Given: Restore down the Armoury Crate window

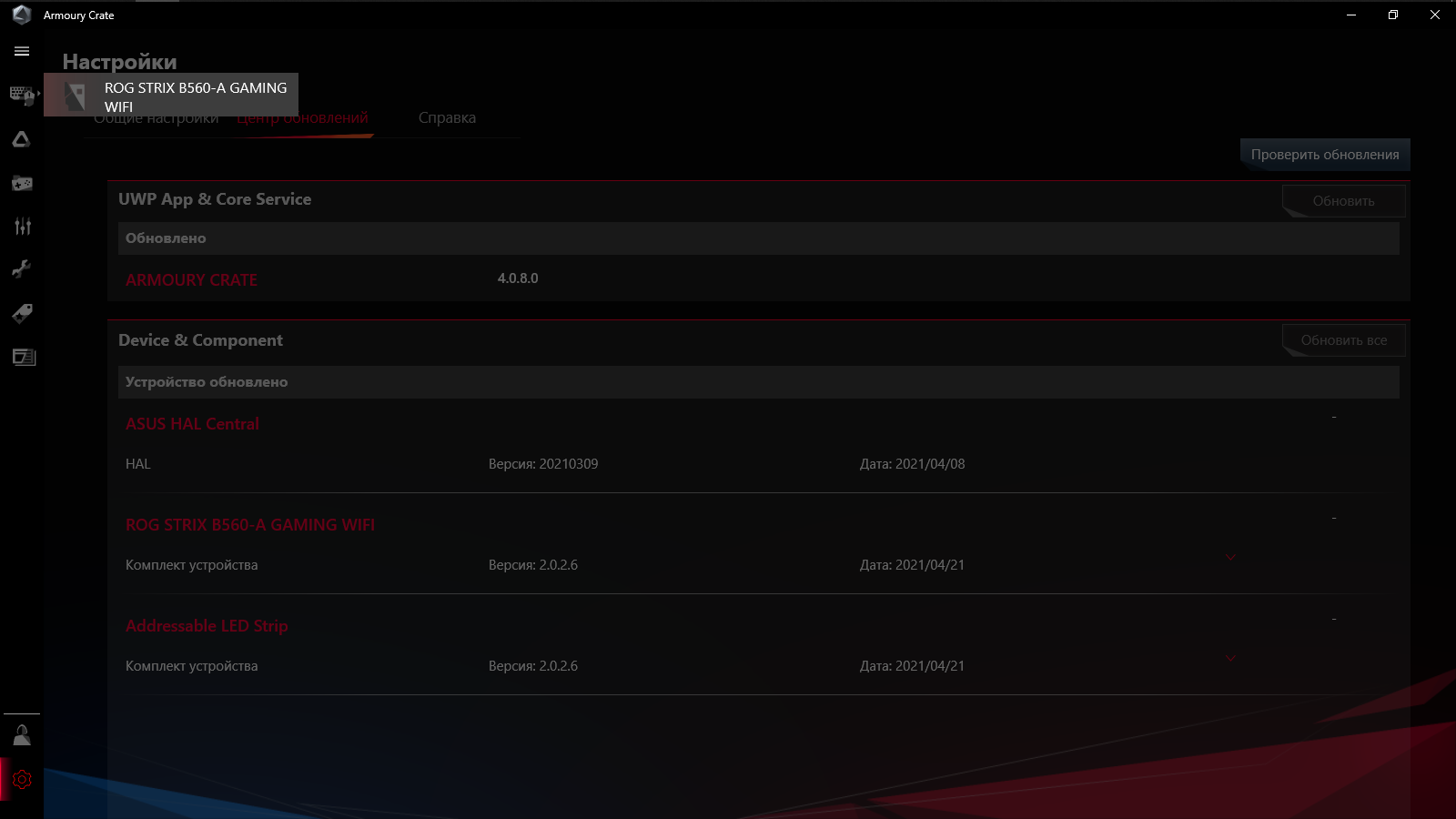Looking at the screenshot, I should point(1393,15).
